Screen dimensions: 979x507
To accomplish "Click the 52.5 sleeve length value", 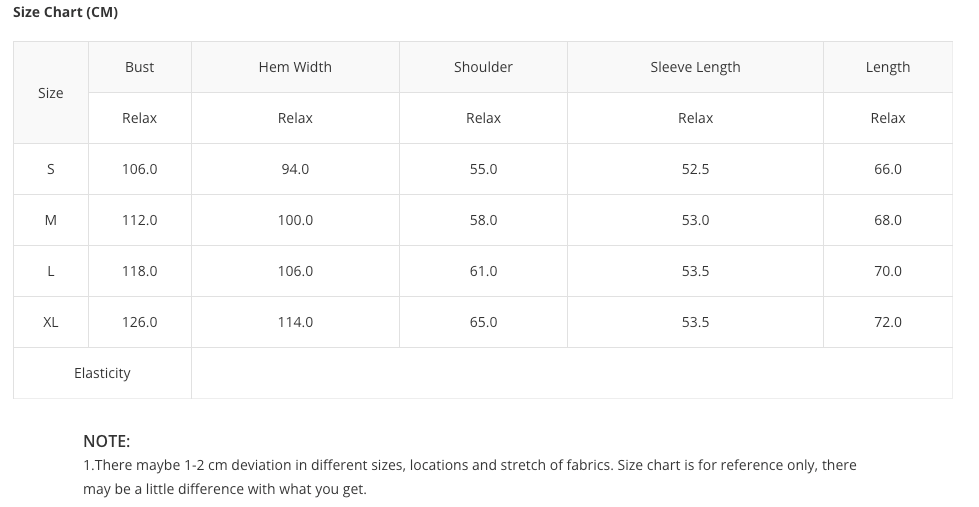I will tap(695, 169).
